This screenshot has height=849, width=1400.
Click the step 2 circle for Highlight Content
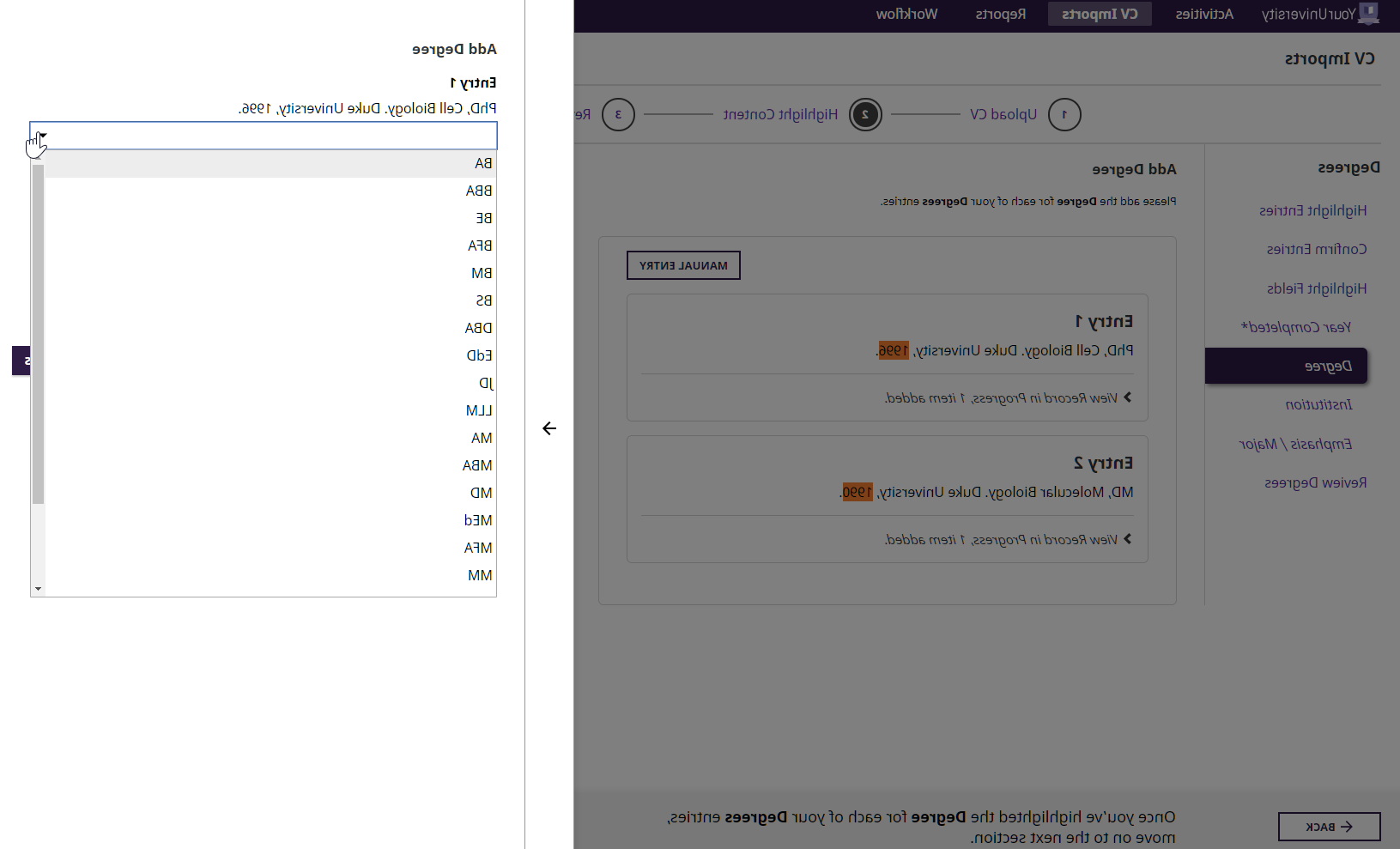tap(865, 114)
